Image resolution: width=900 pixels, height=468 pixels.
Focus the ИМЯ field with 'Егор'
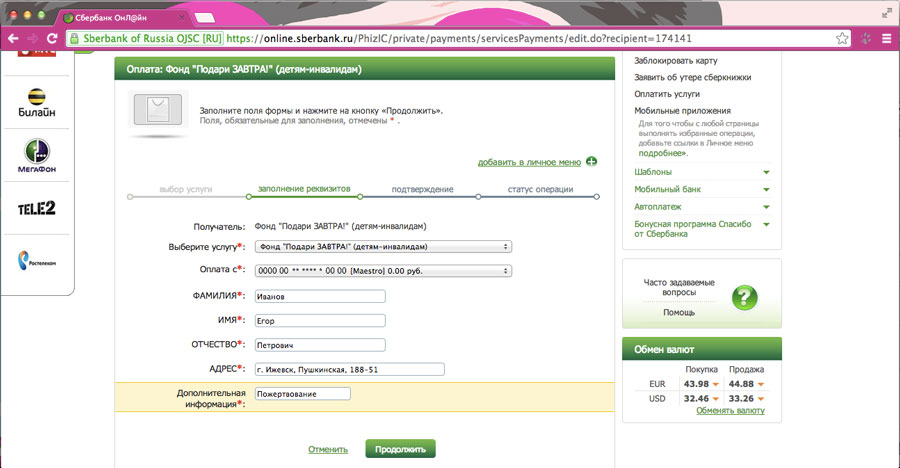320,320
